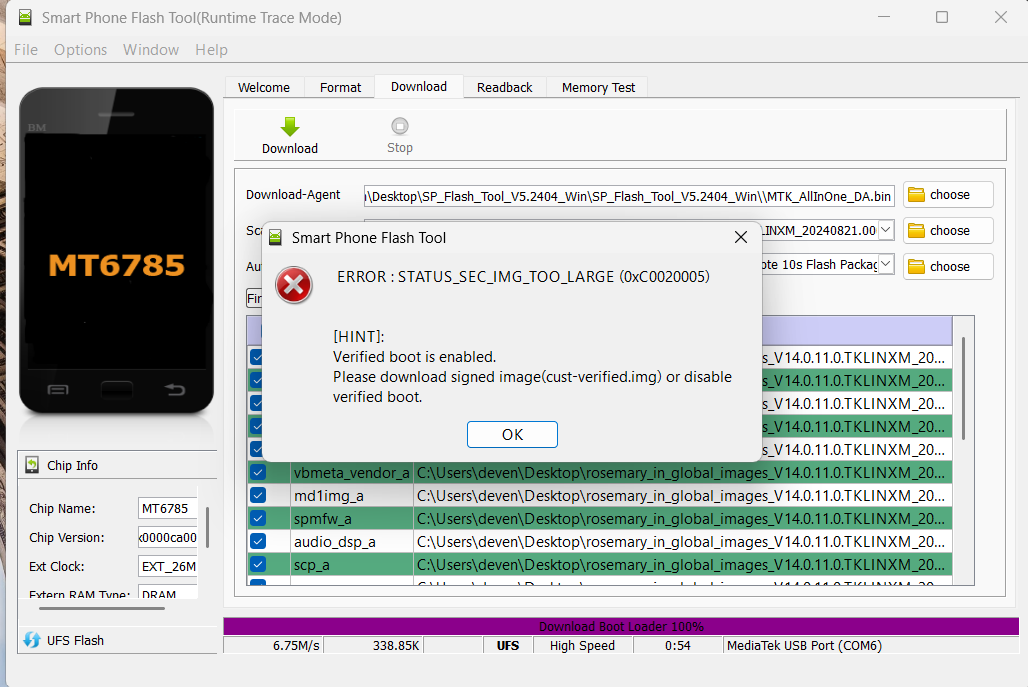Click the phone's home key
This screenshot has width=1028, height=687.
(117, 389)
